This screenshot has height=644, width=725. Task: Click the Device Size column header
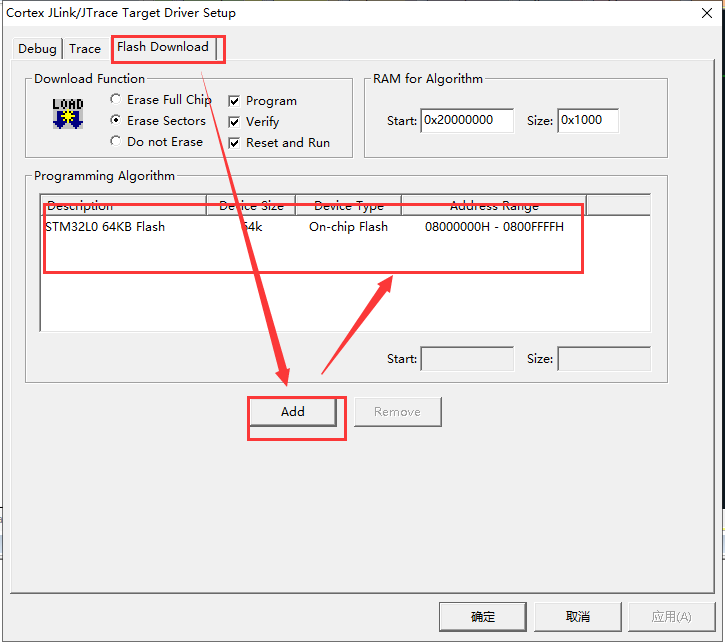(x=251, y=205)
